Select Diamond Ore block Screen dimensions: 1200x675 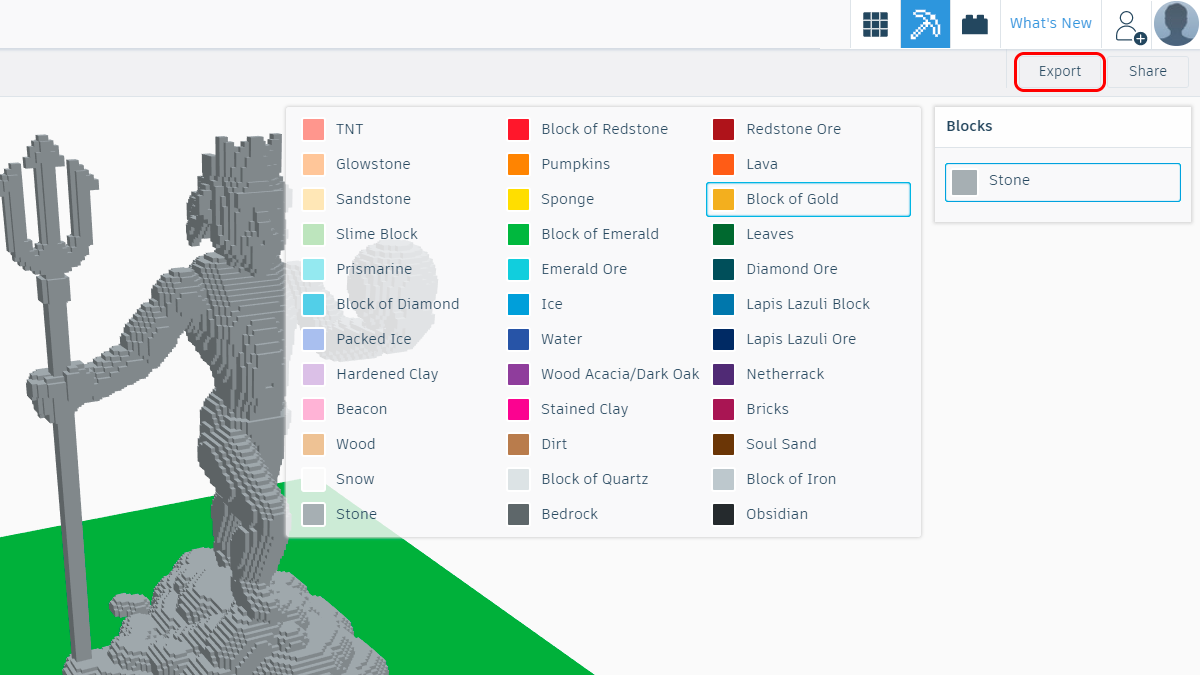pos(808,269)
